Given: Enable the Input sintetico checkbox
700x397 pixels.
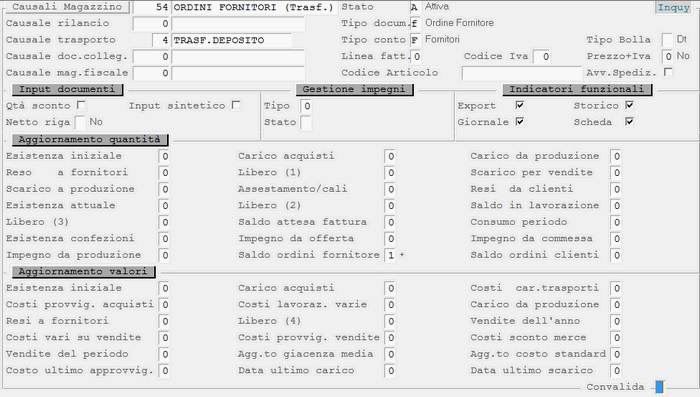Looking at the screenshot, I should pos(236,105).
